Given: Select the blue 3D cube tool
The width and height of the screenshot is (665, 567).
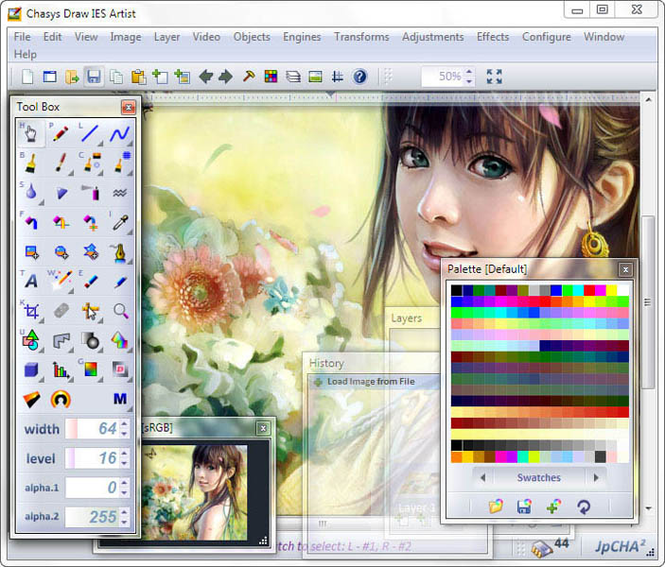Looking at the screenshot, I should 31,370.
